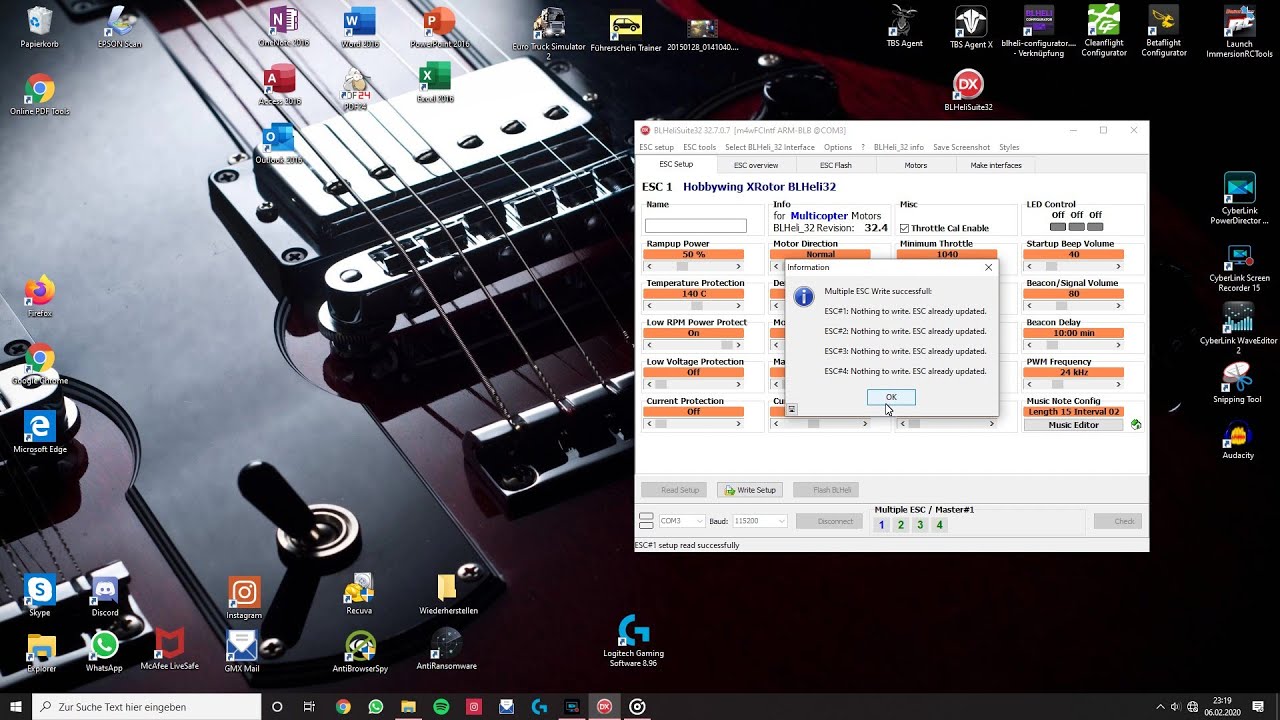1280x720 pixels.
Task: Switch to the ESC overview tab
Action: point(756,165)
